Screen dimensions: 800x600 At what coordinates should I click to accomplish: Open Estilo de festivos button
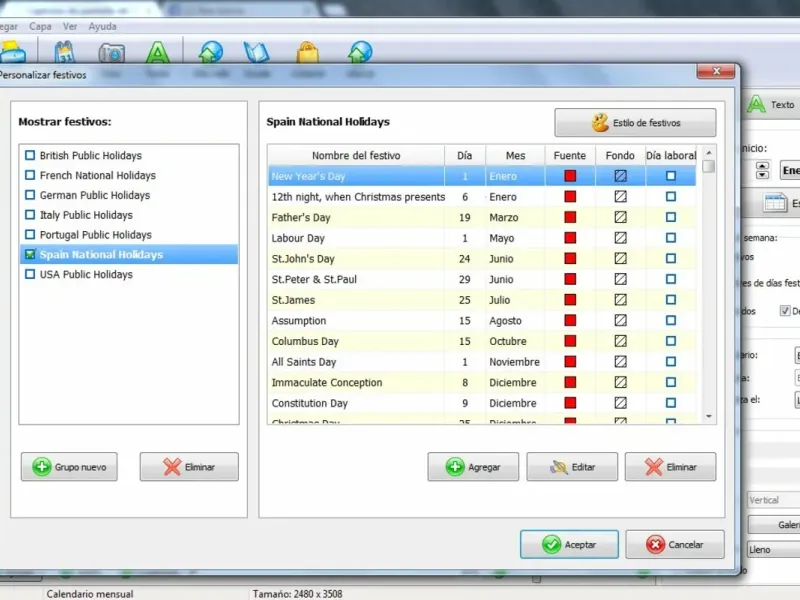(635, 122)
